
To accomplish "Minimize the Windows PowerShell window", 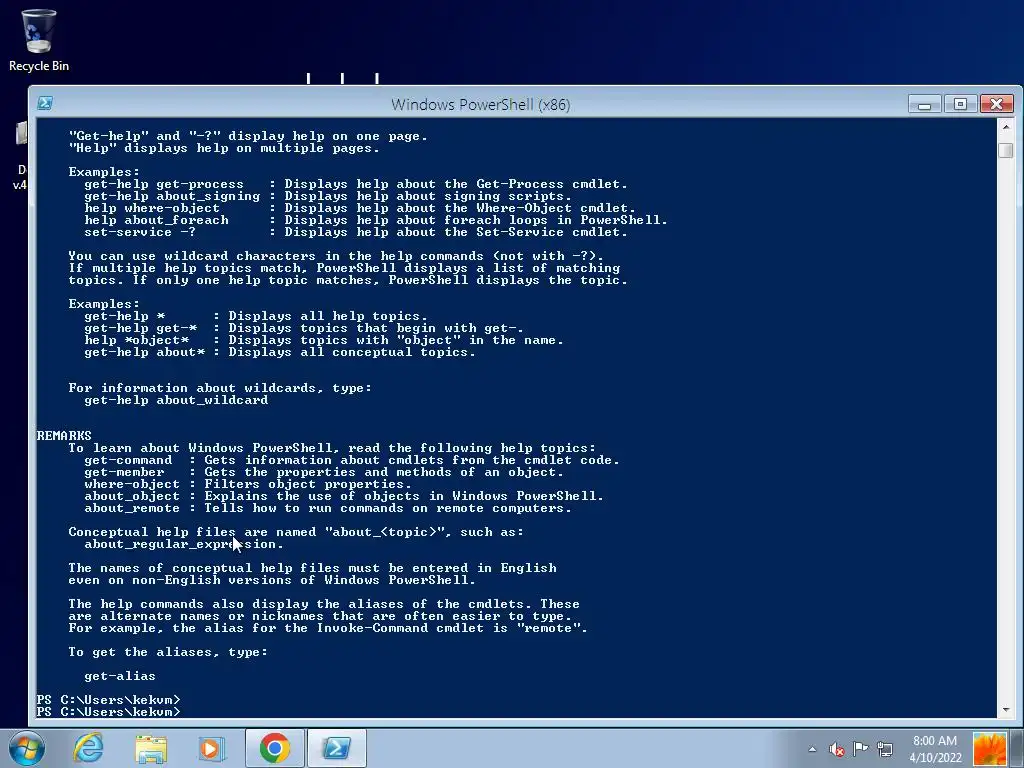I will tap(924, 104).
